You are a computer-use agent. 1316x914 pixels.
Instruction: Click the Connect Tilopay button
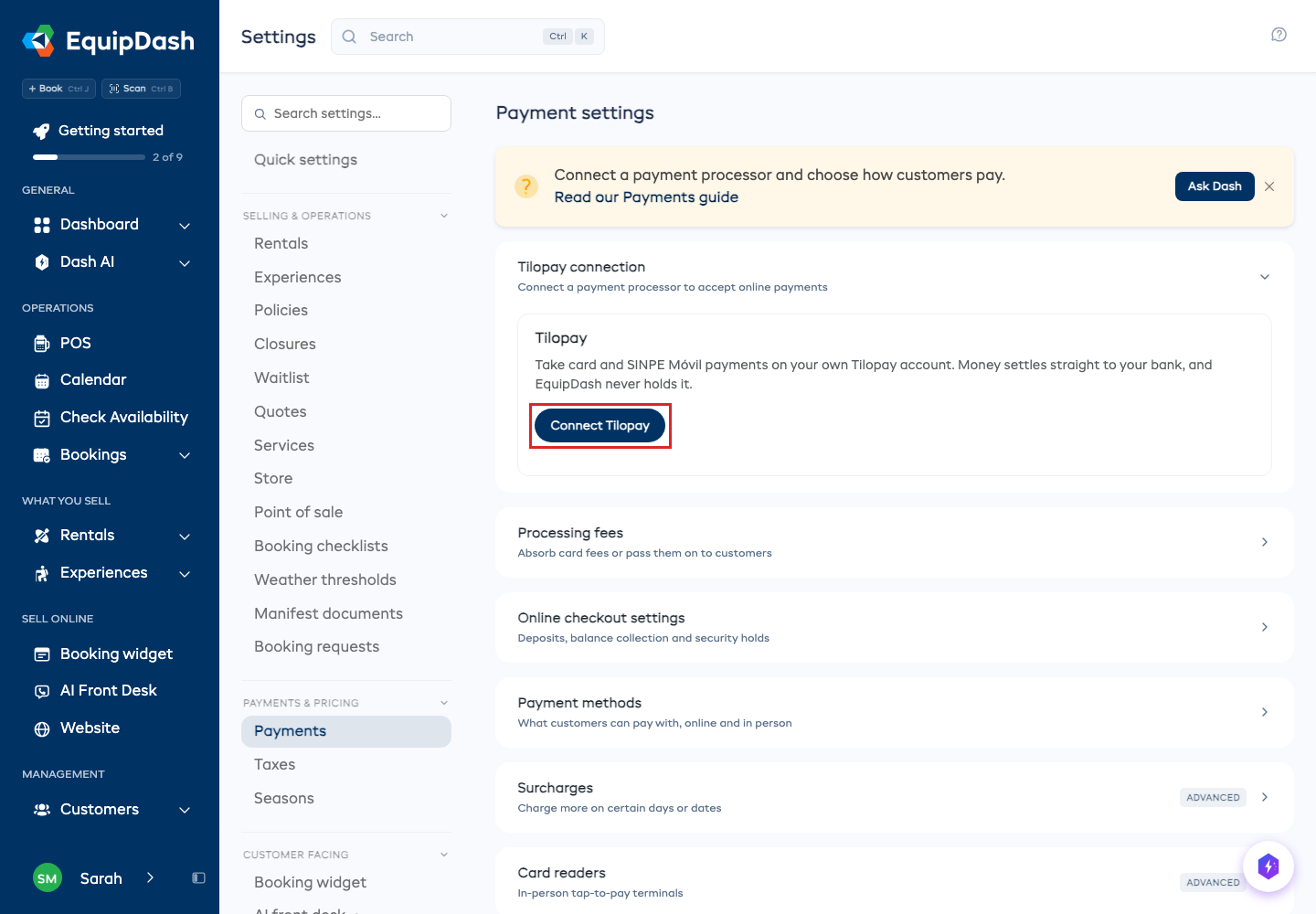[x=600, y=426]
